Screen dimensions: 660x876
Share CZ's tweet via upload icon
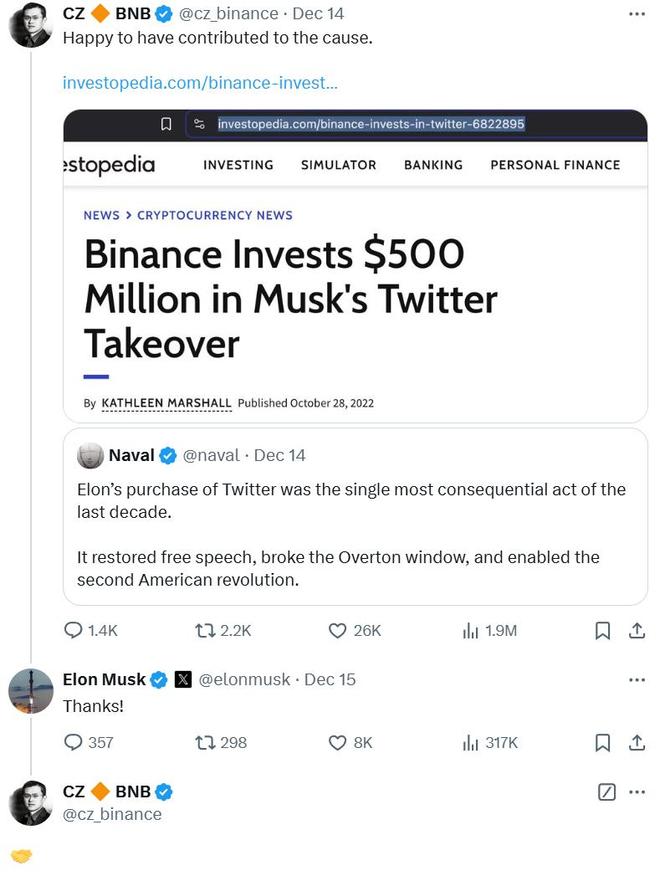point(637,631)
